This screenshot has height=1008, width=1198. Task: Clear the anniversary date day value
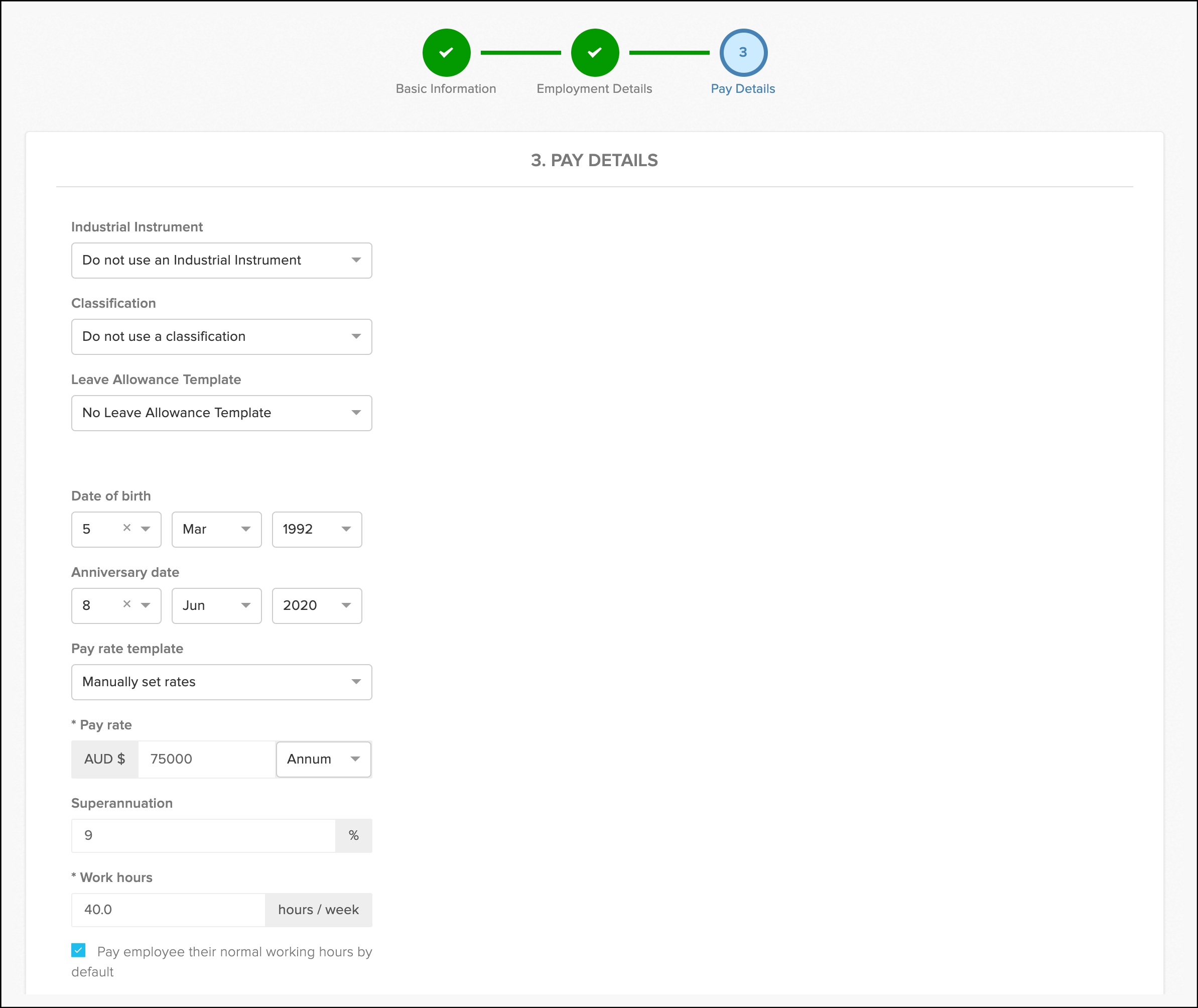(127, 604)
